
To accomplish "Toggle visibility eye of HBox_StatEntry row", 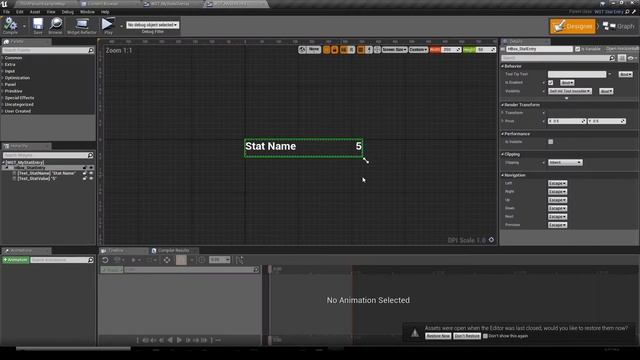I will [x=91, y=168].
